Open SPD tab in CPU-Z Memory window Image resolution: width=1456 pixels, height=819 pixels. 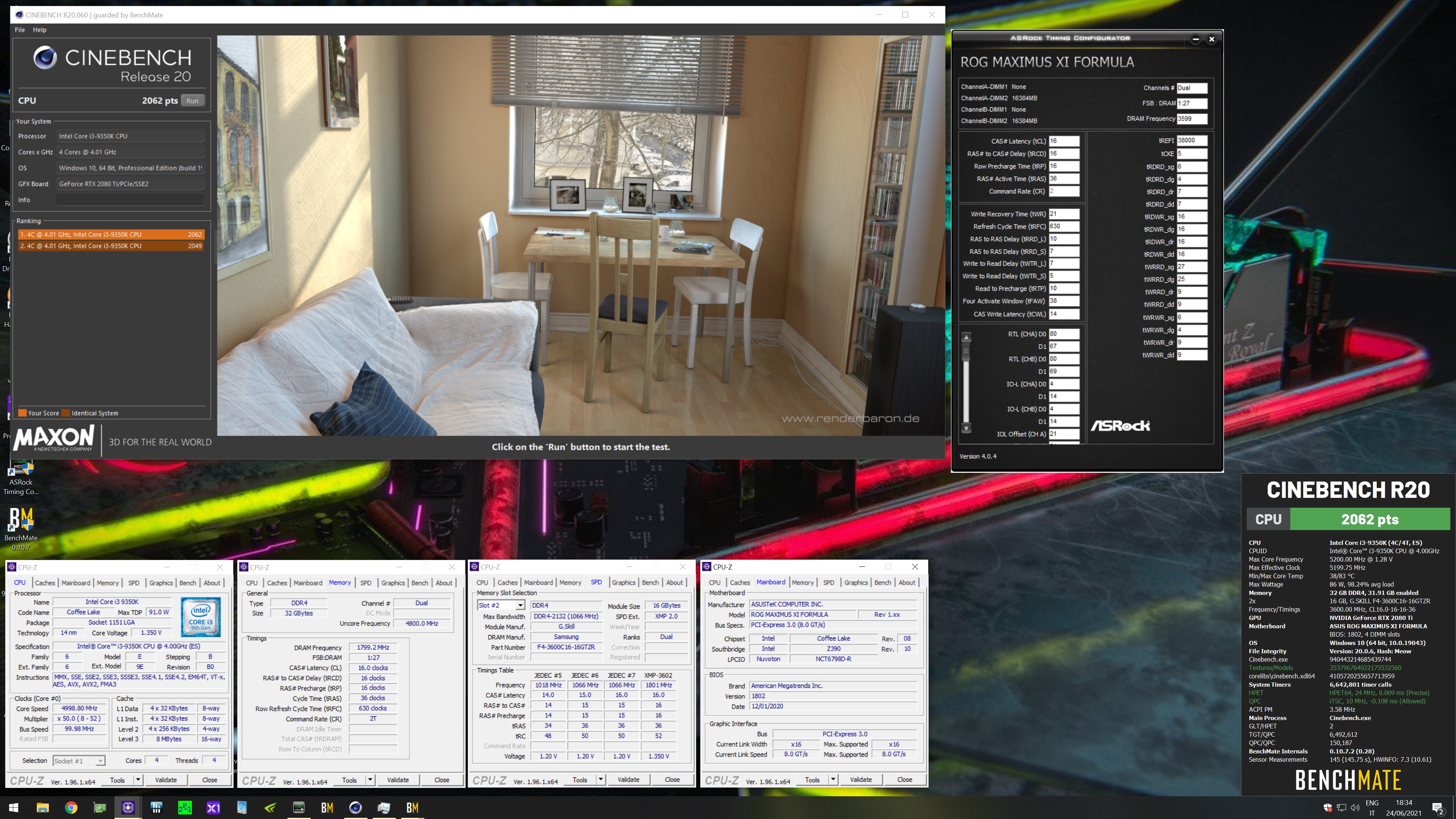coord(366,583)
